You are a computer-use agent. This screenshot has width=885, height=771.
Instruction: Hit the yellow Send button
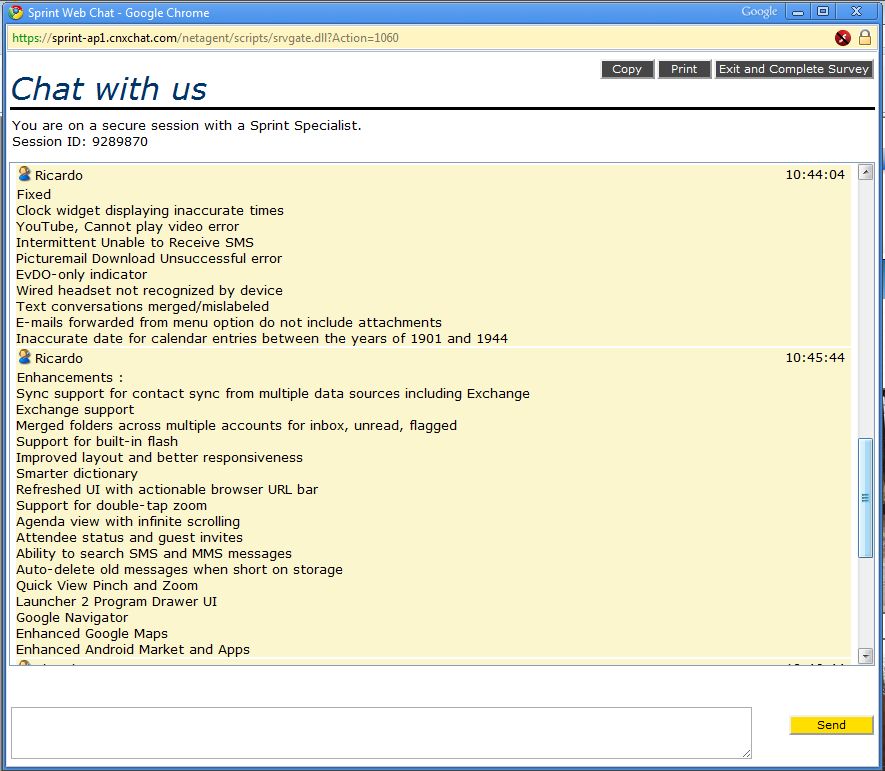831,725
